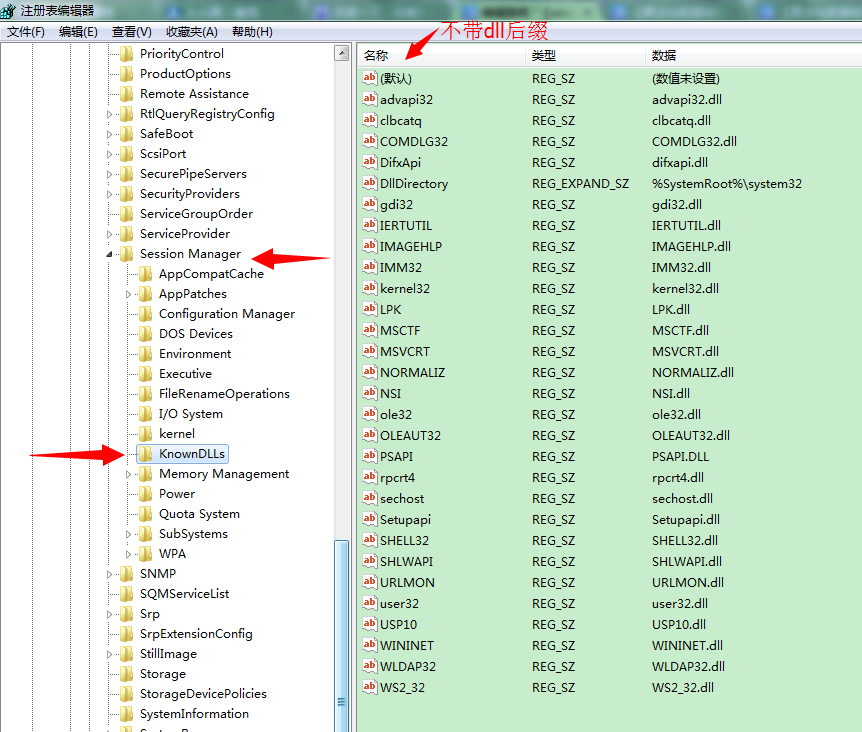Click the IERTUTIL string value icon
The height and width of the screenshot is (732, 862).
point(369,225)
